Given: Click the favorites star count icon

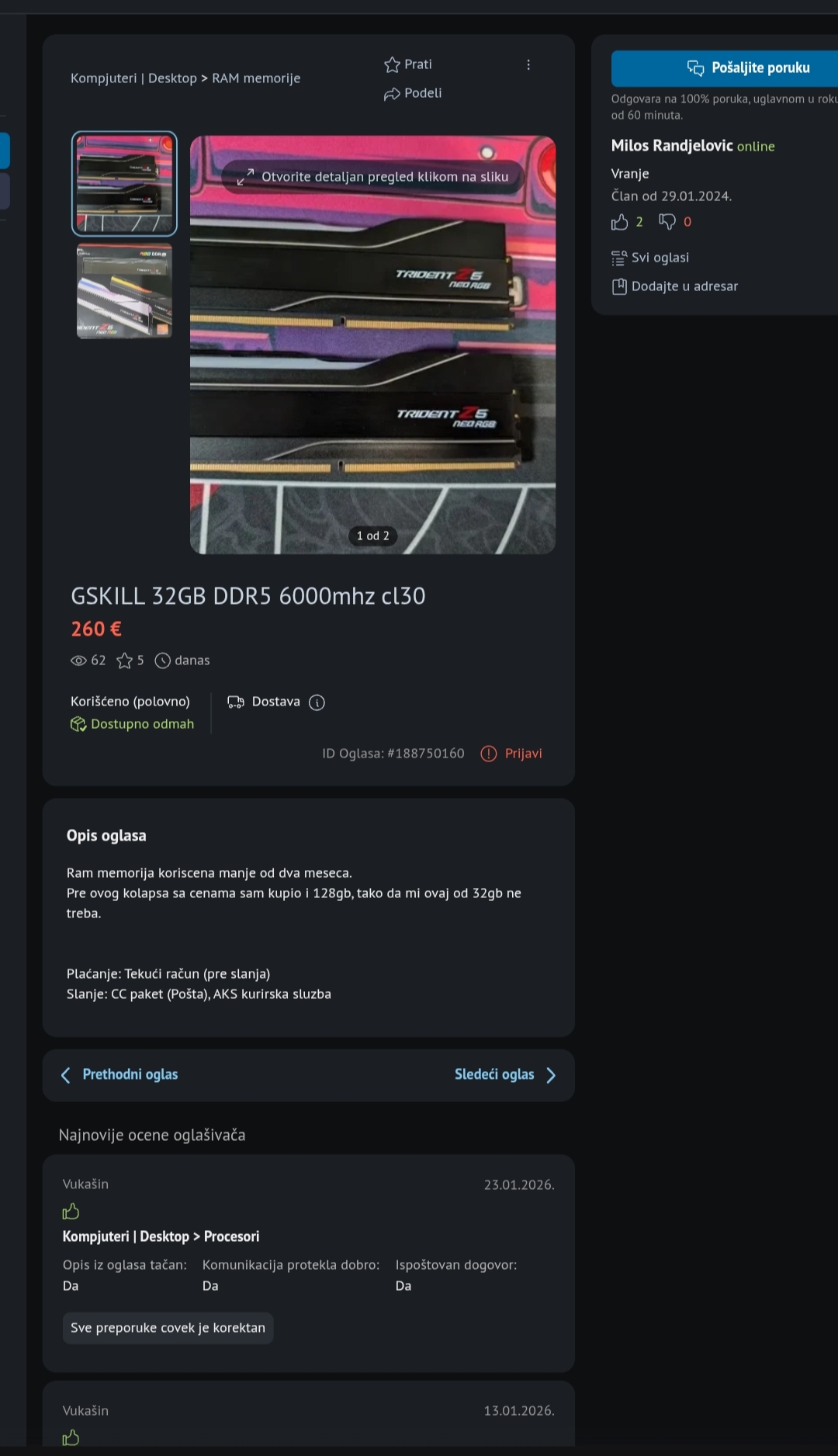Looking at the screenshot, I should tap(124, 660).
